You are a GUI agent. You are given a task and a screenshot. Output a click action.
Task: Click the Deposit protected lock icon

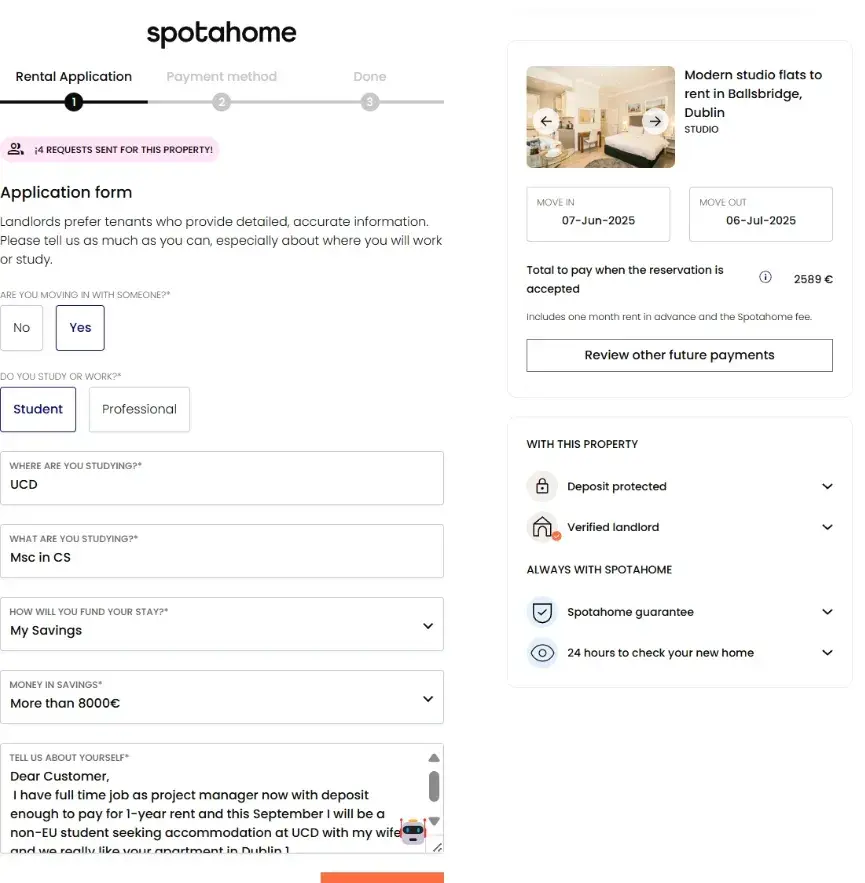tap(542, 487)
